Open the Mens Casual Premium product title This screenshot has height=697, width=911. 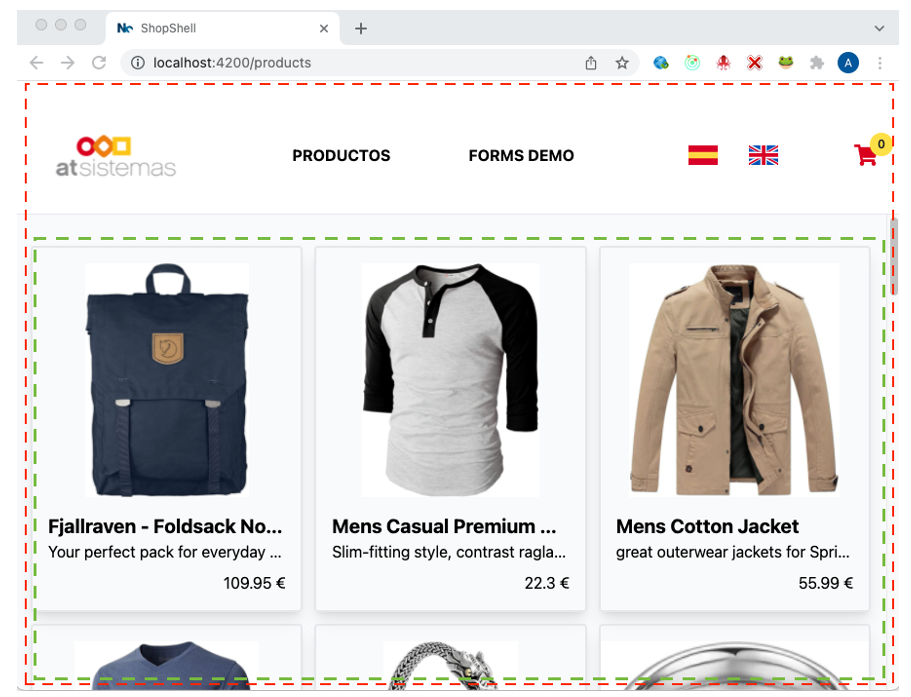tap(444, 526)
